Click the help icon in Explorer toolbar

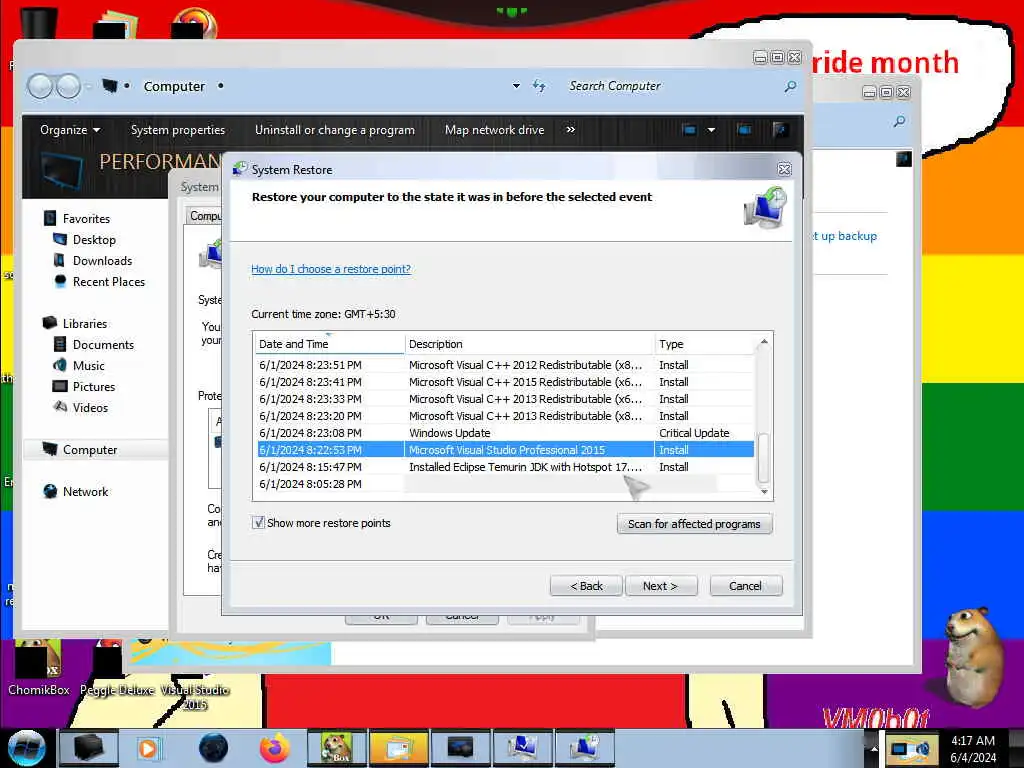click(780, 130)
